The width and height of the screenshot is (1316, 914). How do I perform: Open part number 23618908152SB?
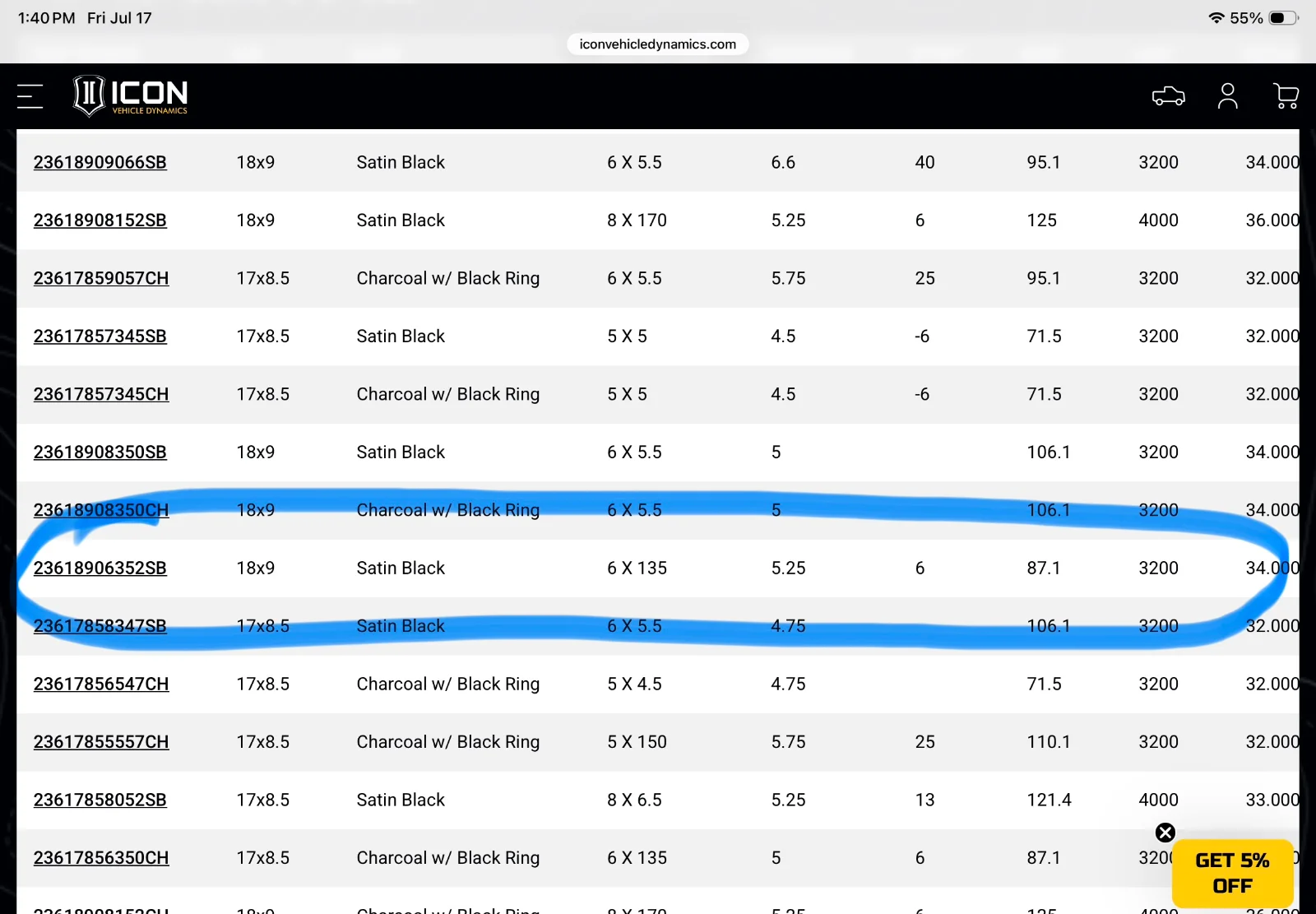pos(100,220)
